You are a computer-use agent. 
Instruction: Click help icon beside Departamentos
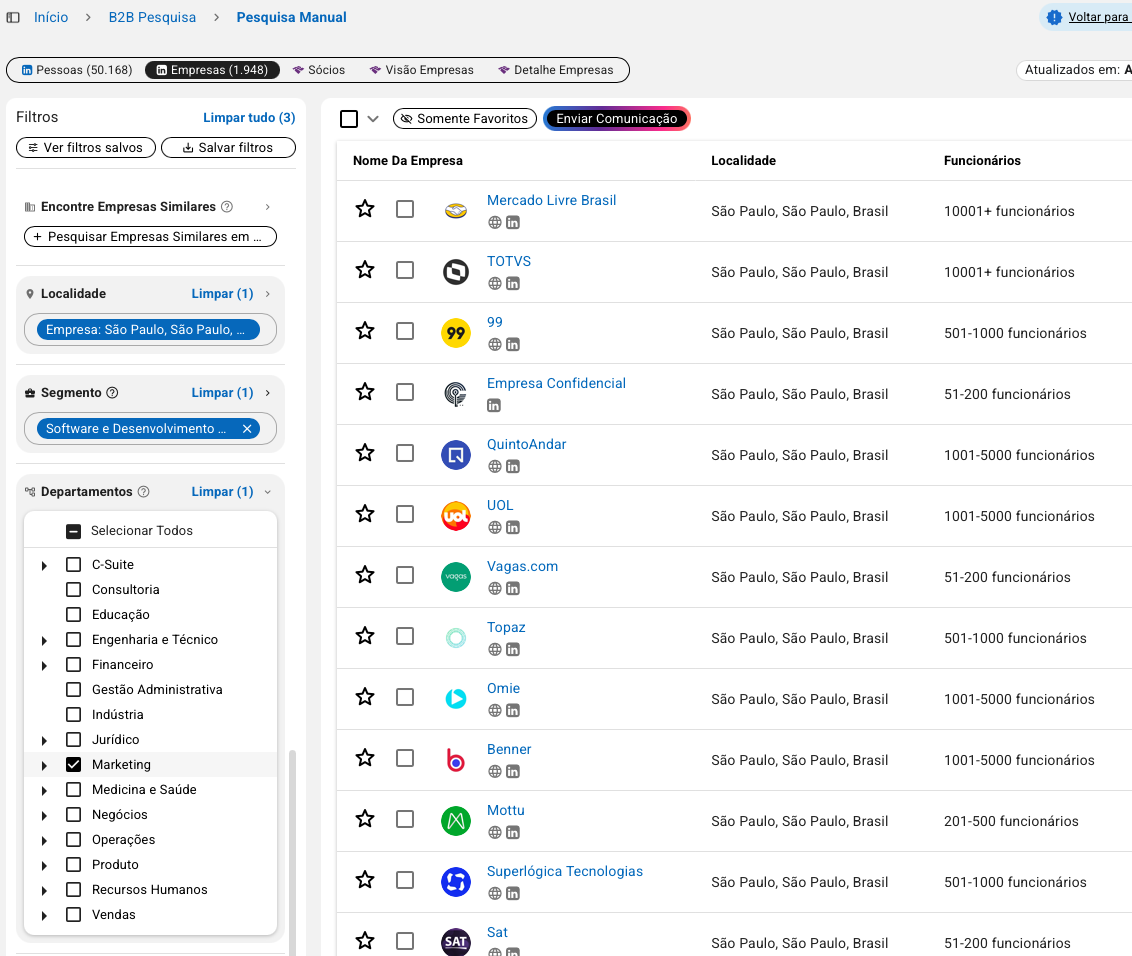[x=143, y=492]
